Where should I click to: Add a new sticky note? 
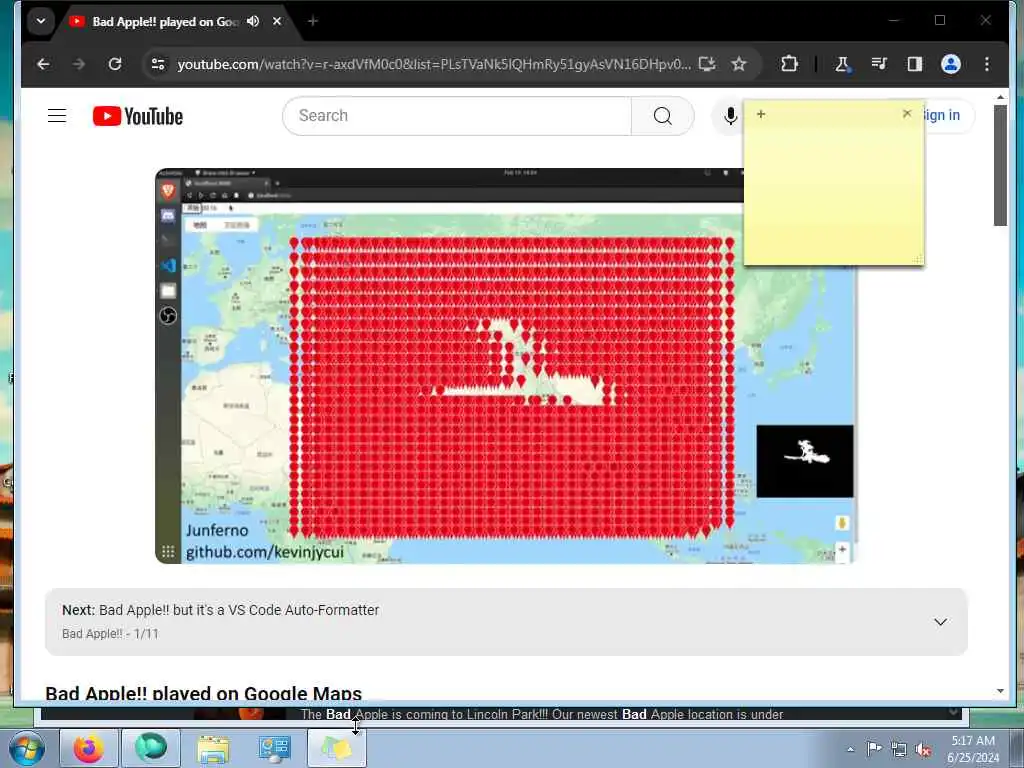pos(761,114)
